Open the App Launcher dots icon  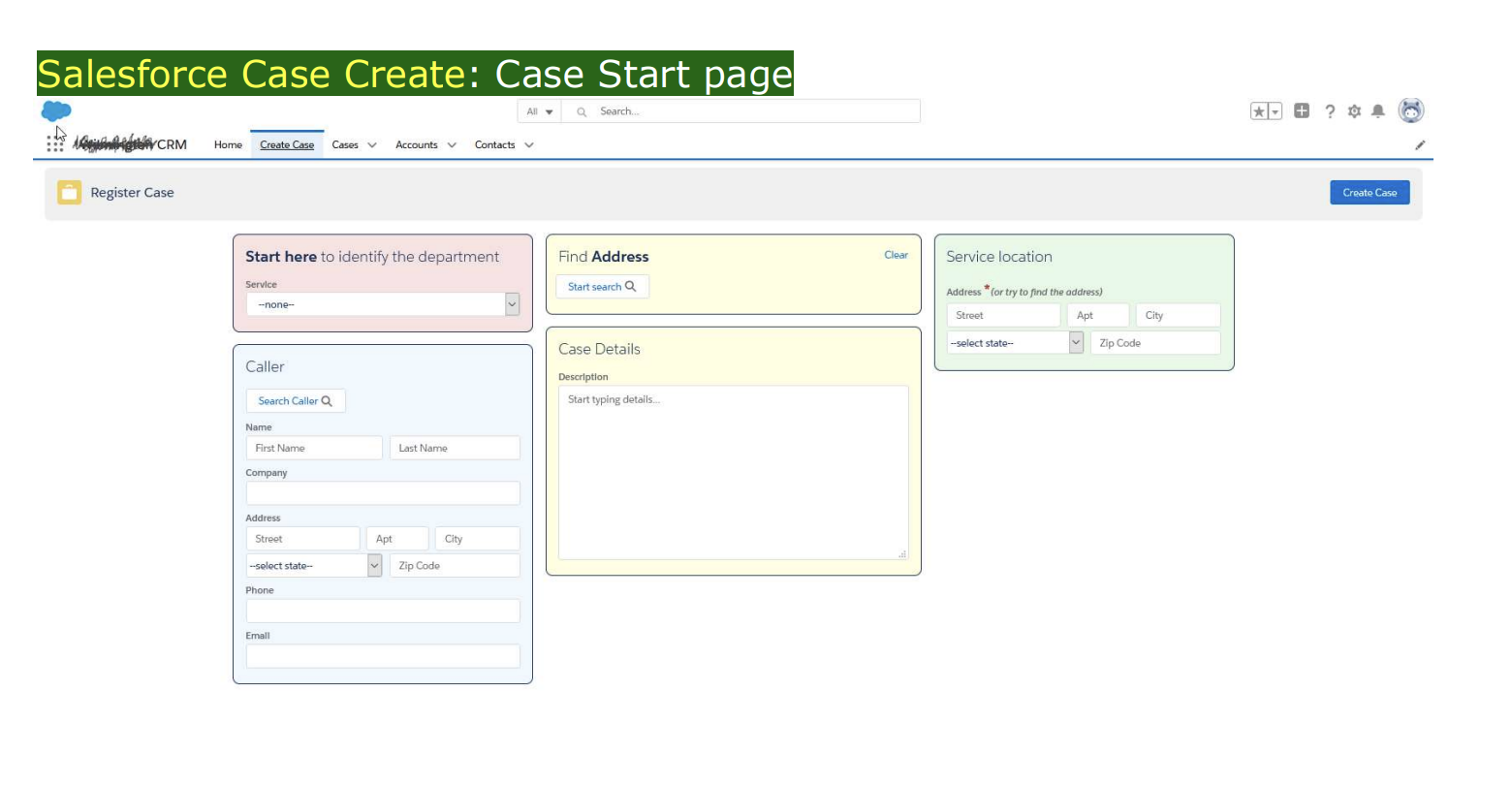point(55,144)
